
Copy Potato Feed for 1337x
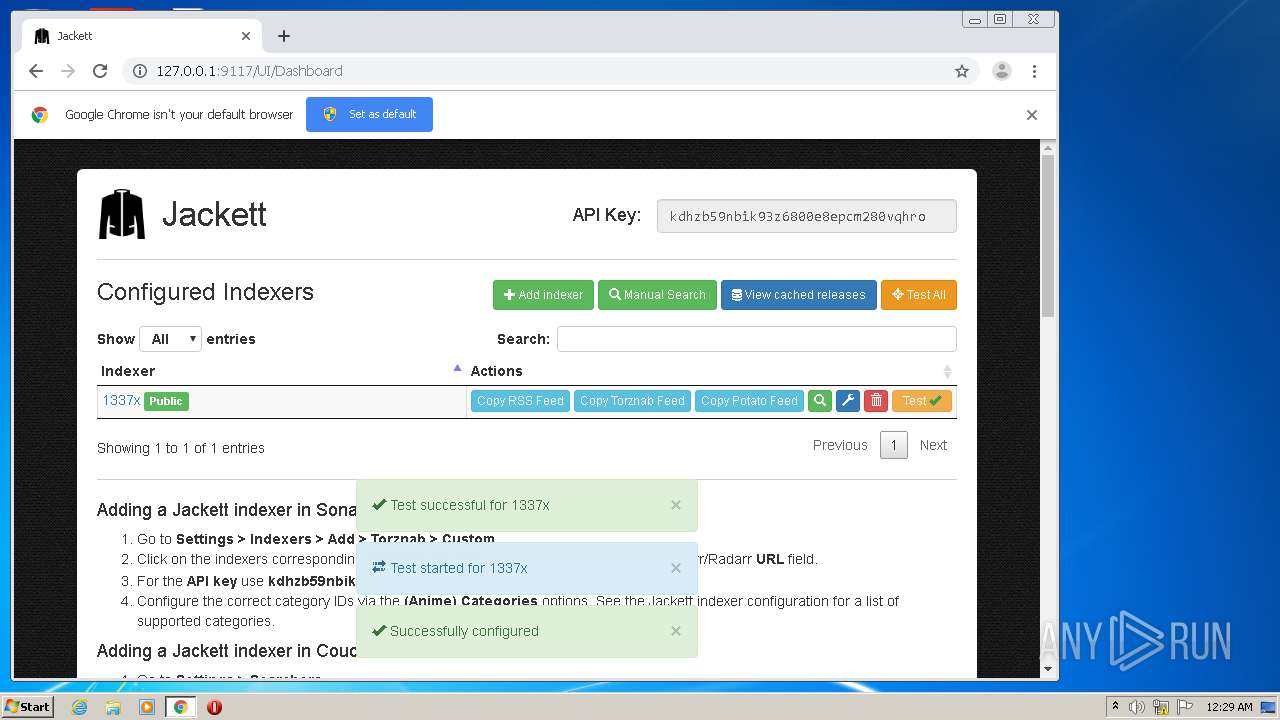coord(749,401)
